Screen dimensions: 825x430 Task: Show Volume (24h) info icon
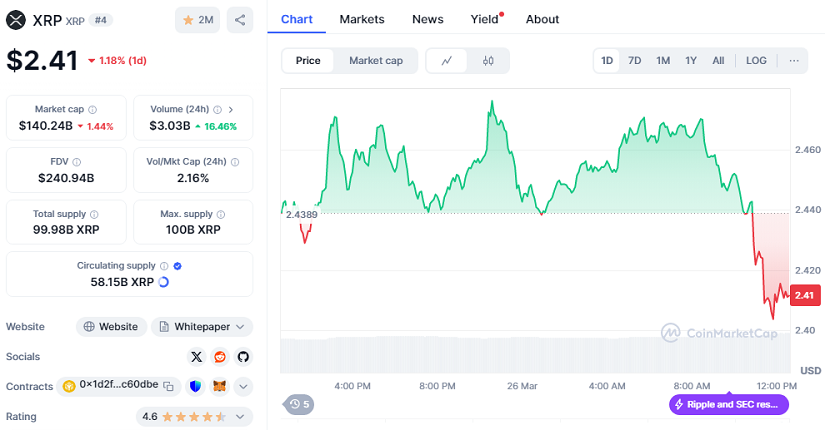tap(217, 109)
